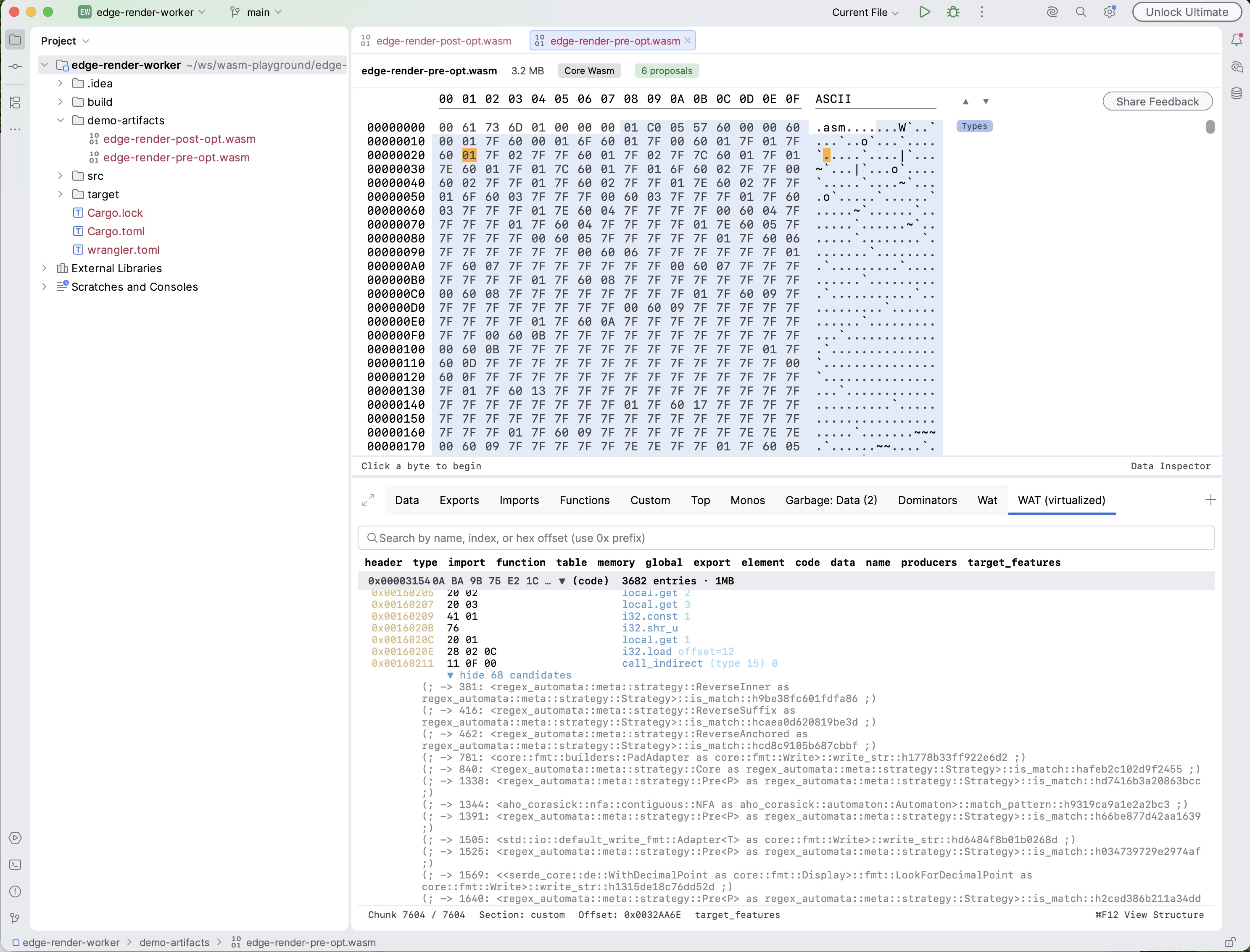
Task: Open the Commit tool window icon
Action: (x=15, y=67)
